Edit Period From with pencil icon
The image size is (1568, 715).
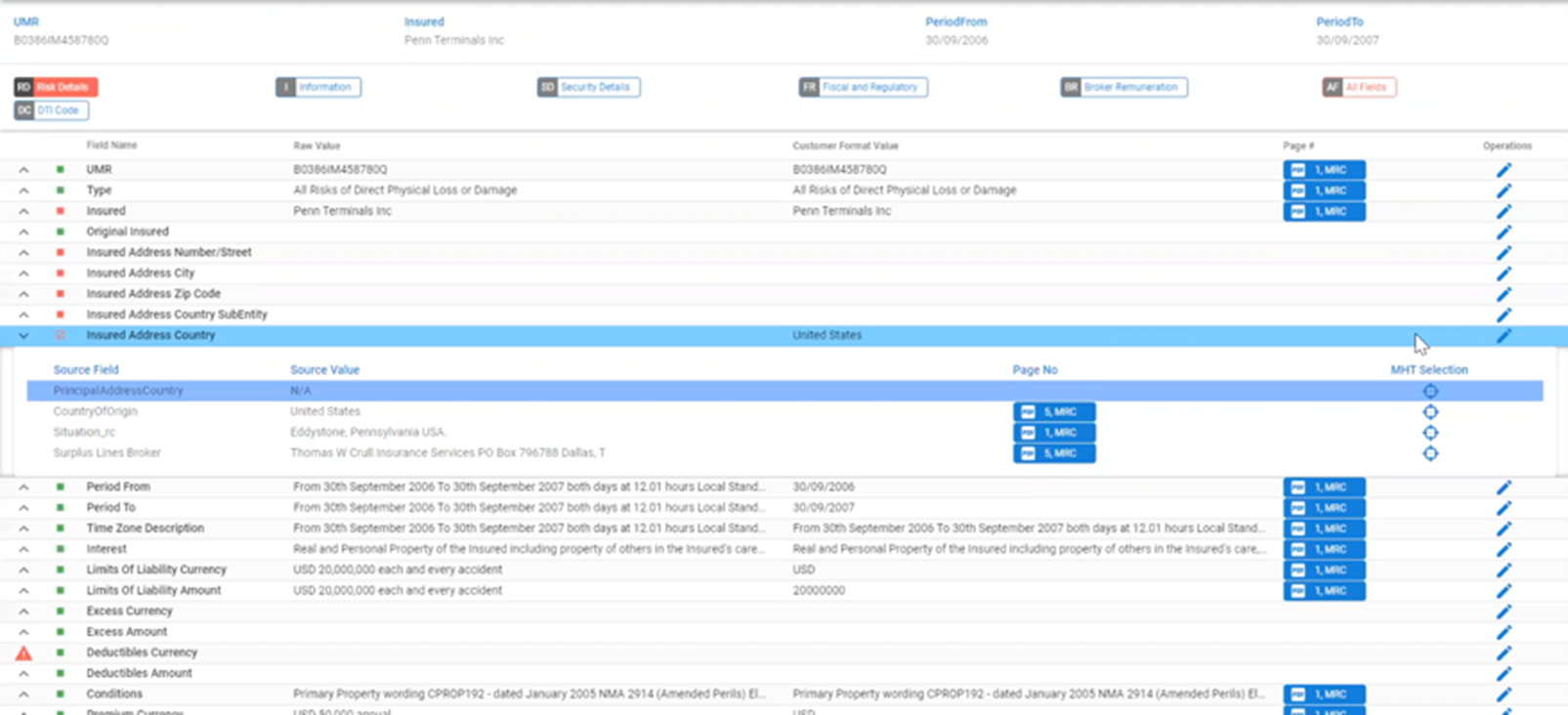click(x=1504, y=487)
